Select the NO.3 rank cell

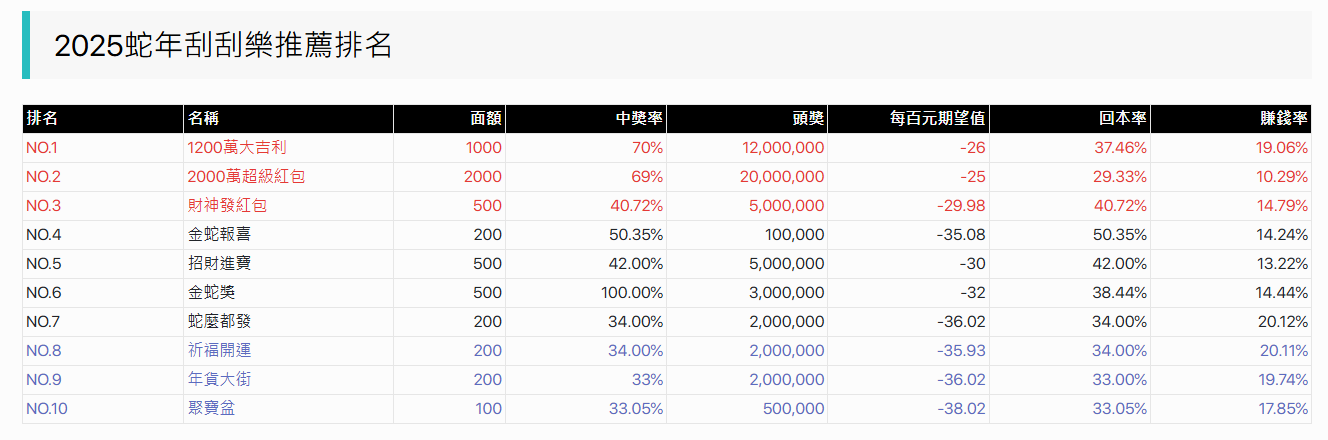[103, 206]
